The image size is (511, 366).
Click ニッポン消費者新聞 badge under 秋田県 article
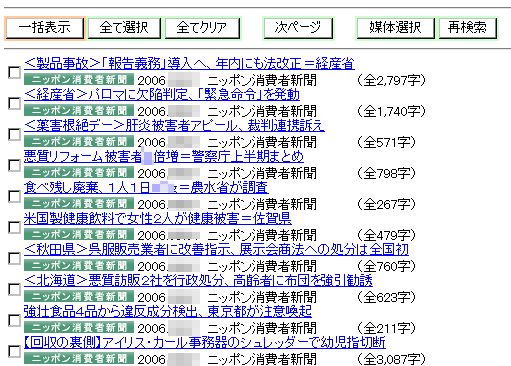click(79, 265)
